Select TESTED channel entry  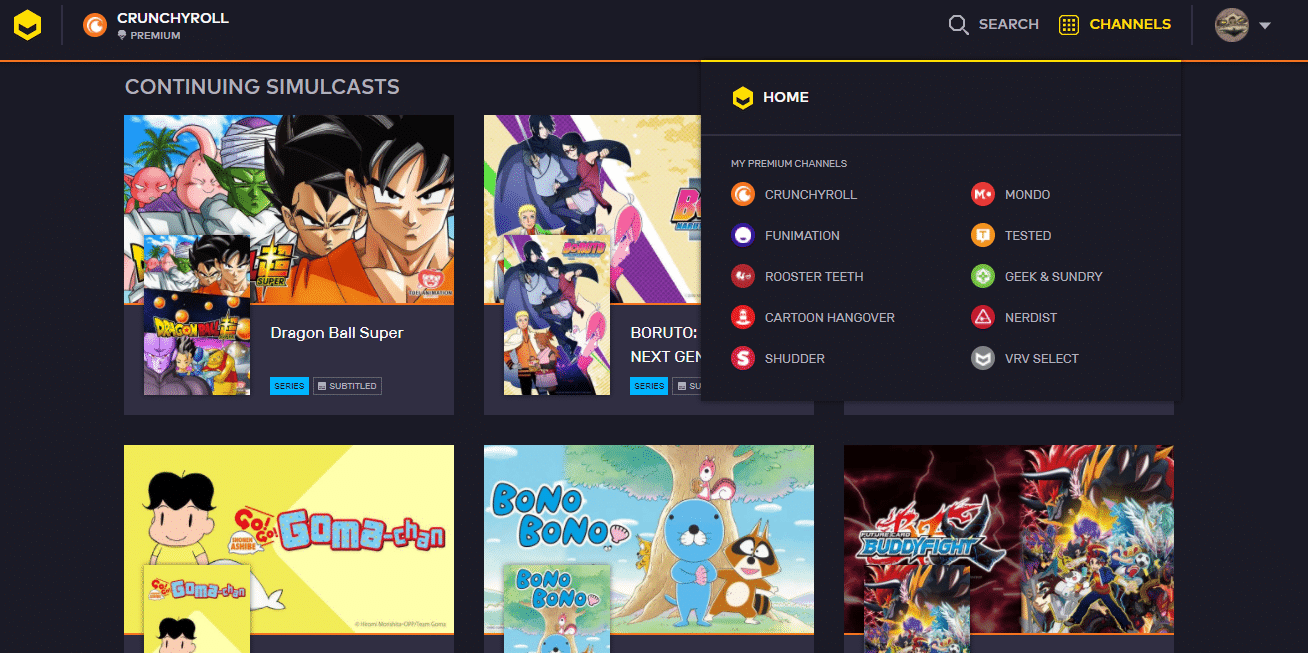click(x=1028, y=235)
